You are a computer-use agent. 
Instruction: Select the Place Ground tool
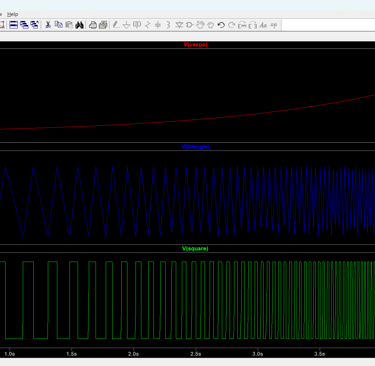[x=126, y=25]
